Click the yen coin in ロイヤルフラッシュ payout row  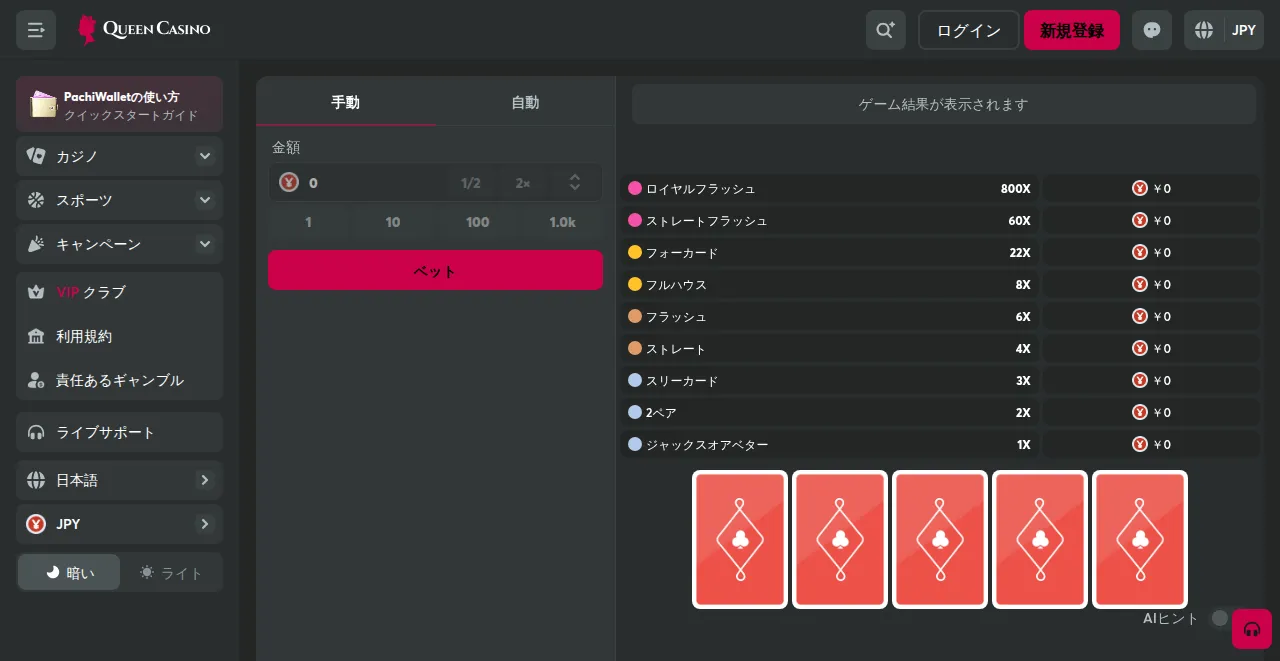[1140, 188]
